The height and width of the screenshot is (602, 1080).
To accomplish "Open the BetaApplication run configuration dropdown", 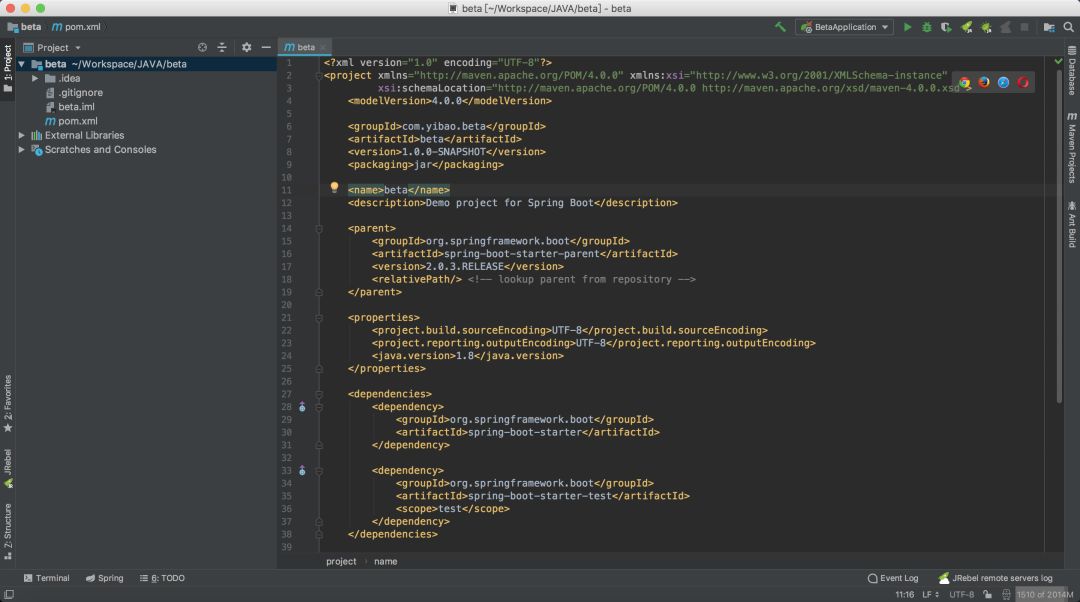I will [845, 27].
